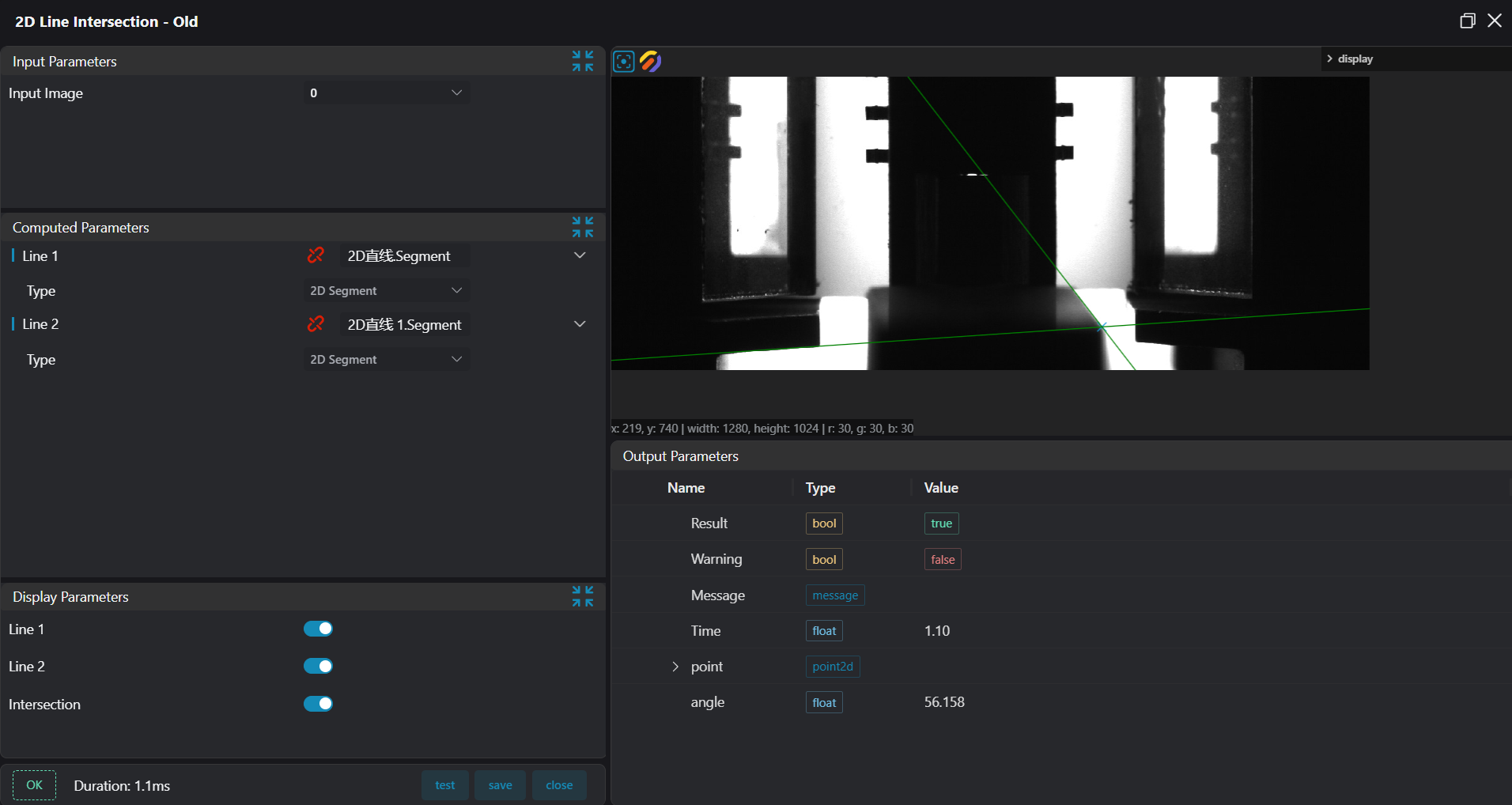Click the orange striped circle icon
The image size is (1512, 805).
tap(651, 62)
